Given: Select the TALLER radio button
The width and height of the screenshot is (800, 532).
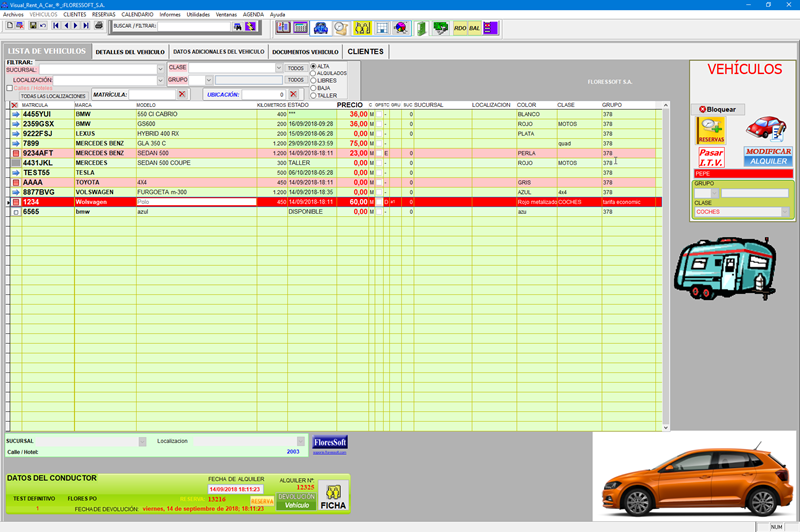Looking at the screenshot, I should click(313, 95).
